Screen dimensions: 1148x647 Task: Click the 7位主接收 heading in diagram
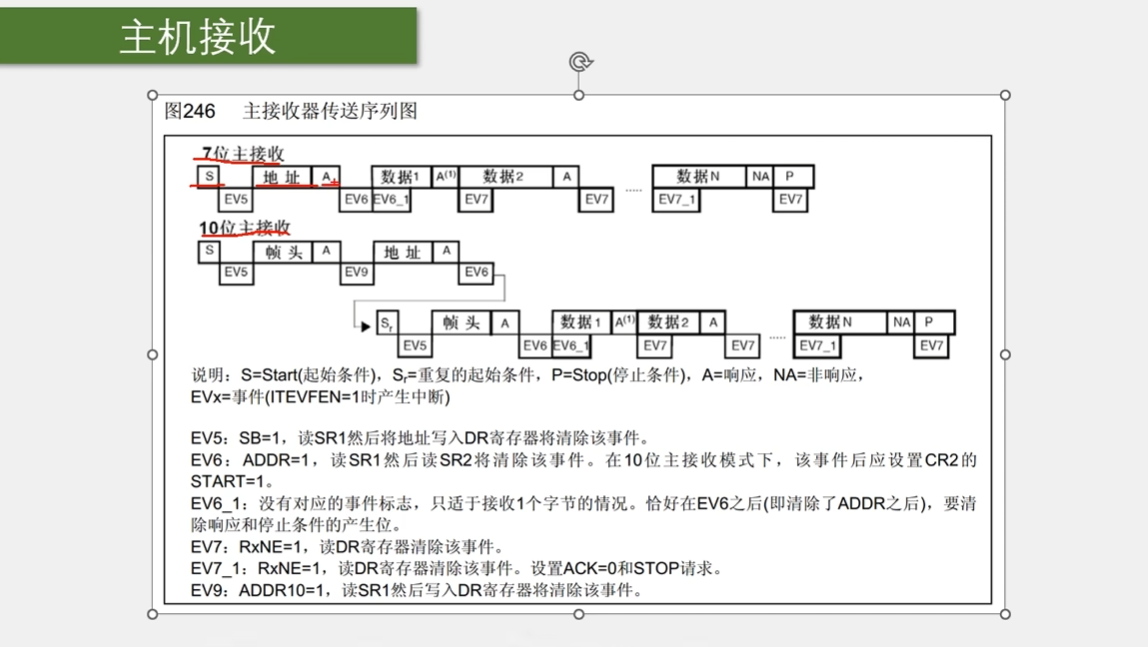tap(243, 154)
